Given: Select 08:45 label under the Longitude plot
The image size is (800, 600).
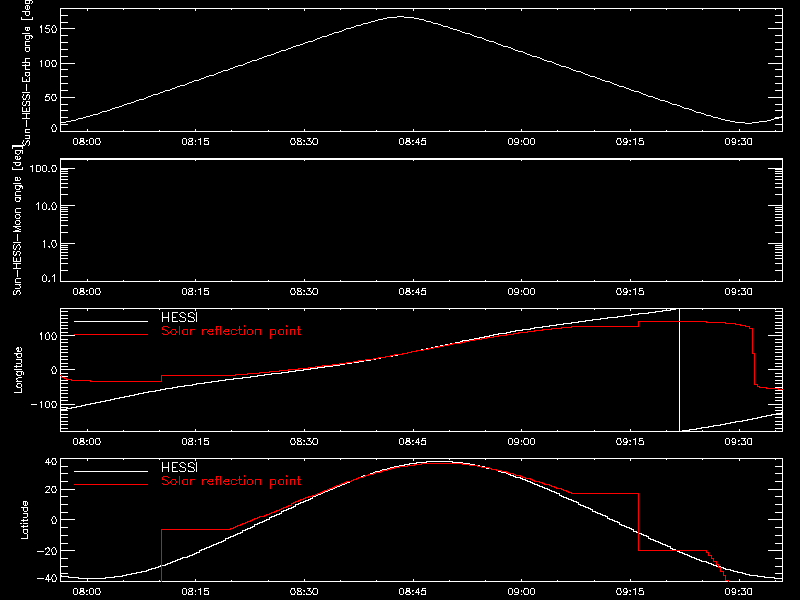Looking at the screenshot, I should [412, 442].
